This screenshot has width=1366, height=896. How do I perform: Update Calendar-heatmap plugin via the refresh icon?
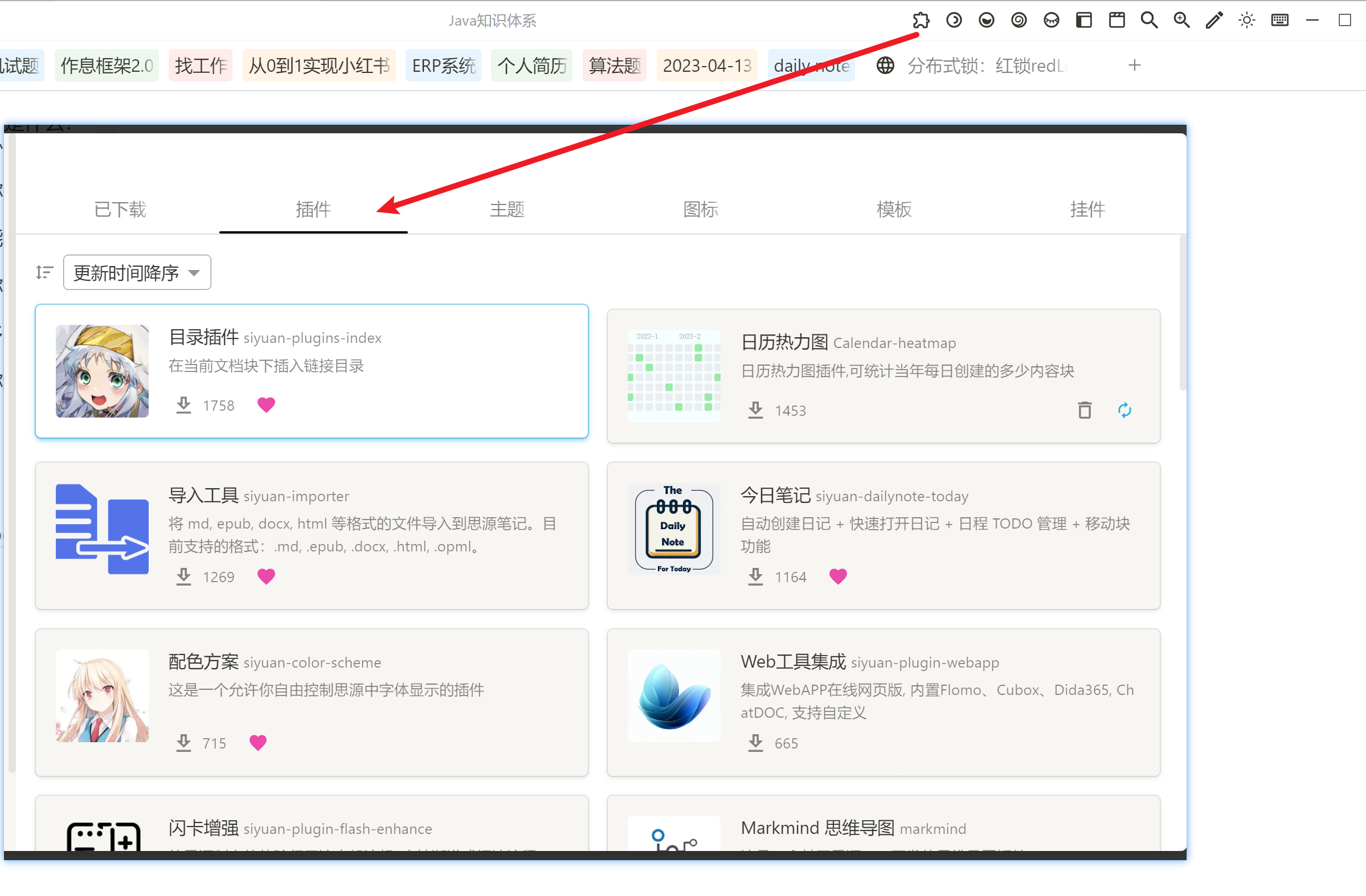[1124, 410]
